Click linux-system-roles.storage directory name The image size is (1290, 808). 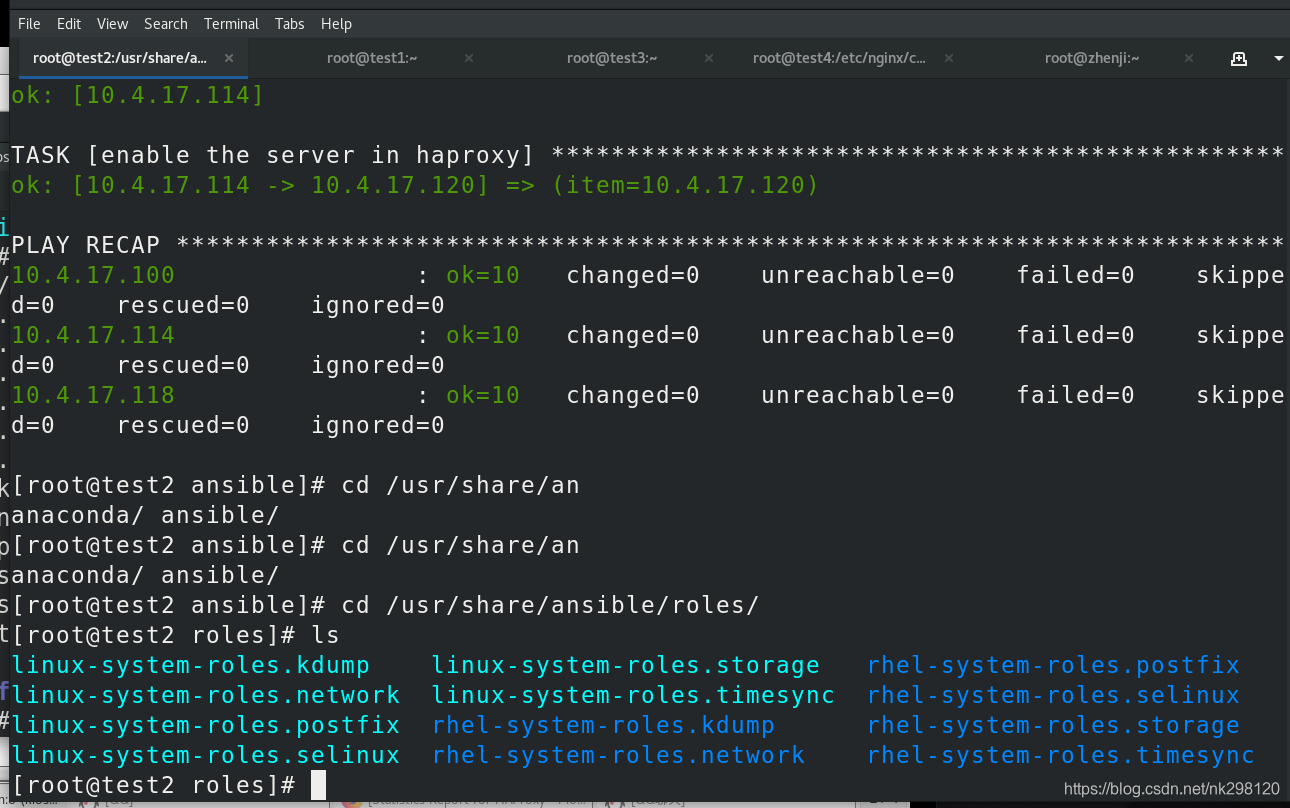pos(626,665)
